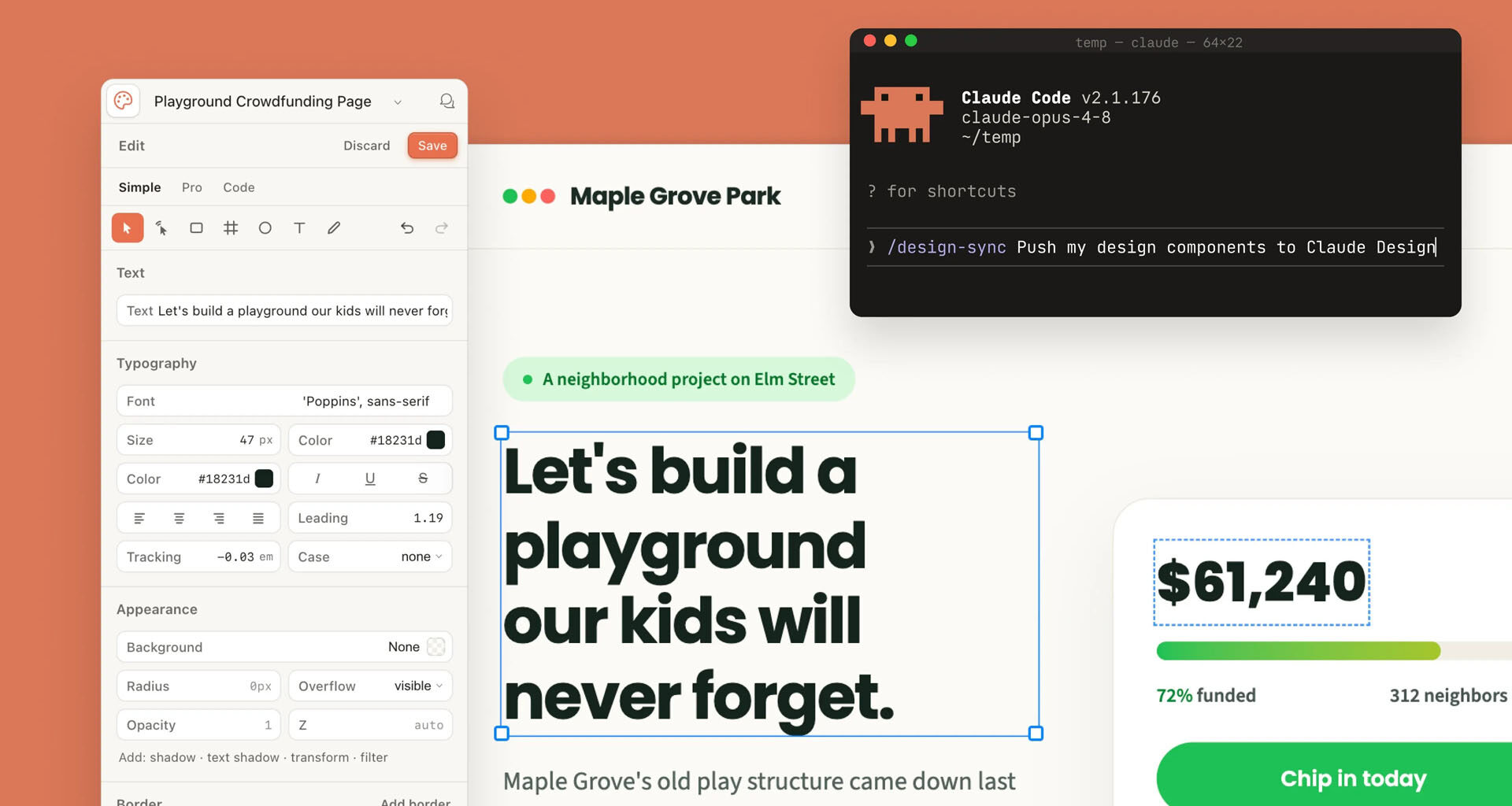Open the Font selector showing Poppins

[284, 401]
